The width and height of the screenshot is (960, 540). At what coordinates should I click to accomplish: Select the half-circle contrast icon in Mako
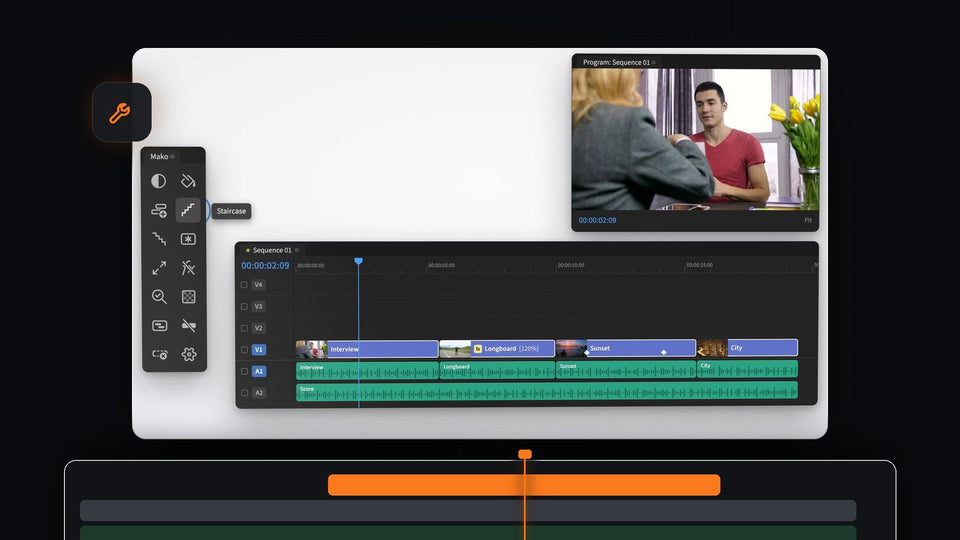pyautogui.click(x=159, y=181)
